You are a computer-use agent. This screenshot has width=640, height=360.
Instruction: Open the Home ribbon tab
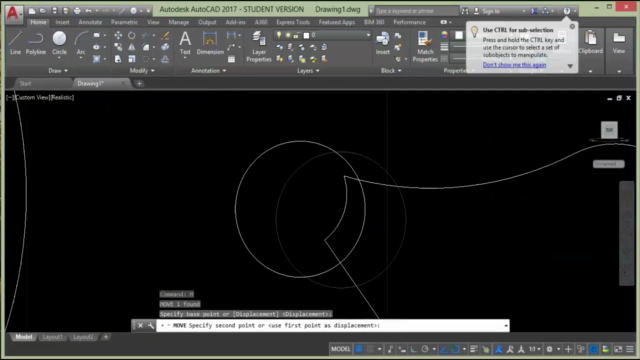38,22
